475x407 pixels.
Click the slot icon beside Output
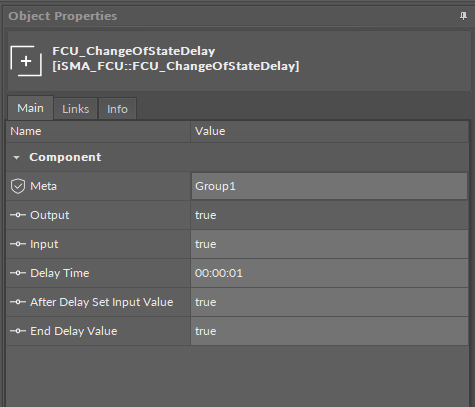18,215
